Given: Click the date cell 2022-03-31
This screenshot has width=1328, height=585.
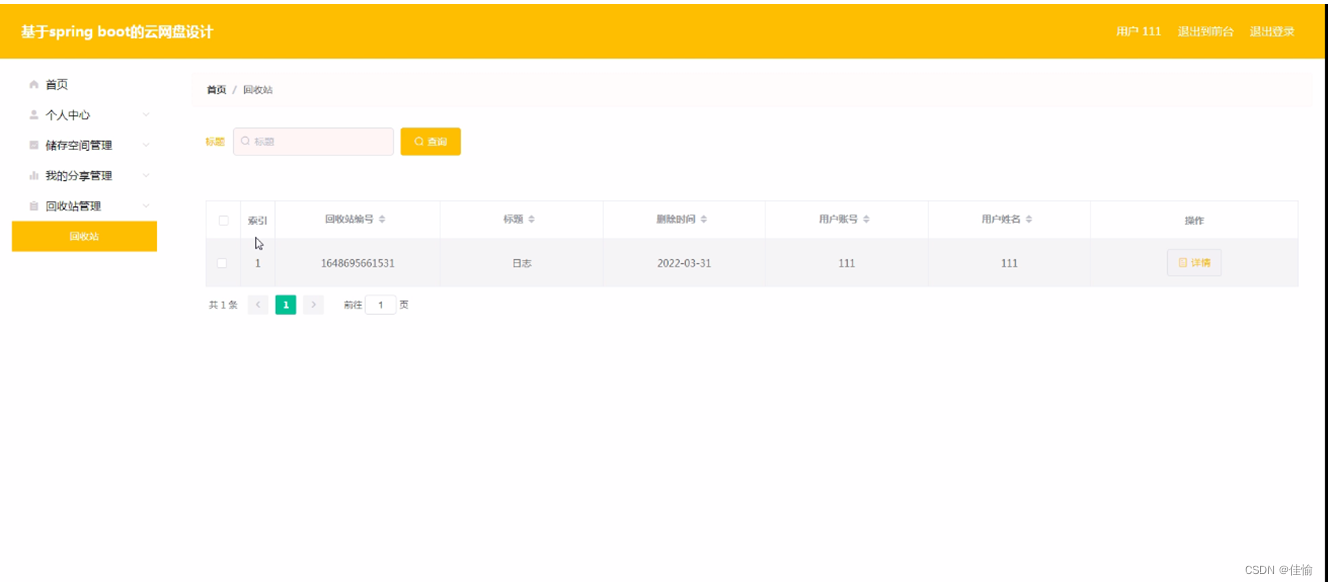Looking at the screenshot, I should (684, 263).
